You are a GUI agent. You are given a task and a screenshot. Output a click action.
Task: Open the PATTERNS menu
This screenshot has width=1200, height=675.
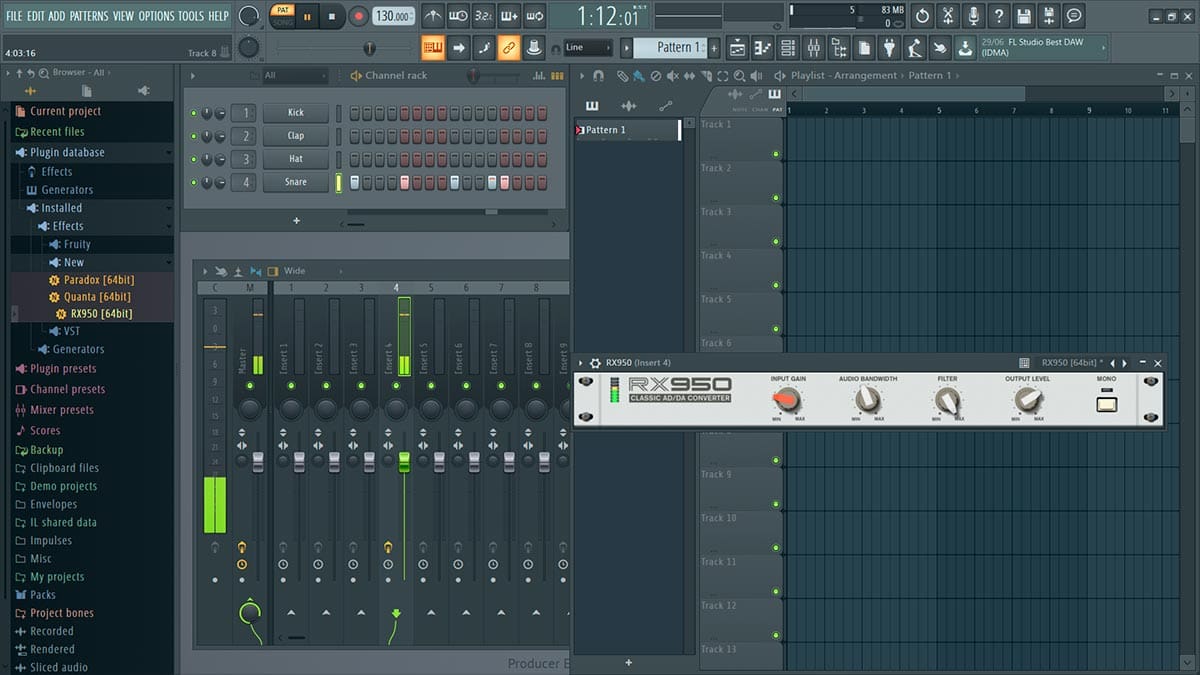coord(89,16)
